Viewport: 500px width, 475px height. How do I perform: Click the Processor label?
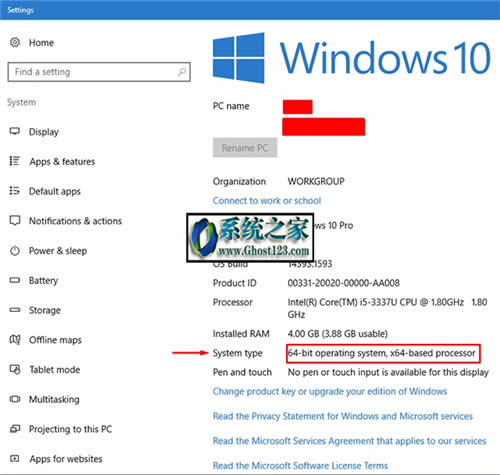click(x=233, y=302)
